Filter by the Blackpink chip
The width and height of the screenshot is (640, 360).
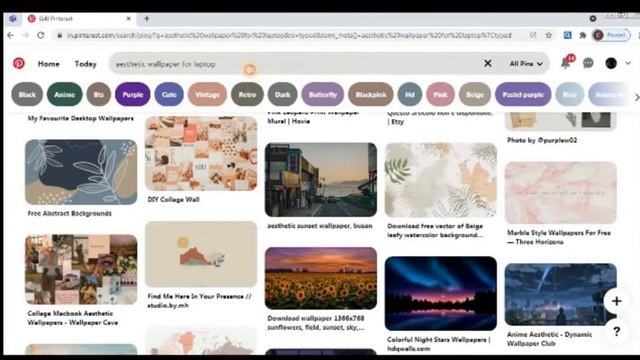[x=371, y=94]
